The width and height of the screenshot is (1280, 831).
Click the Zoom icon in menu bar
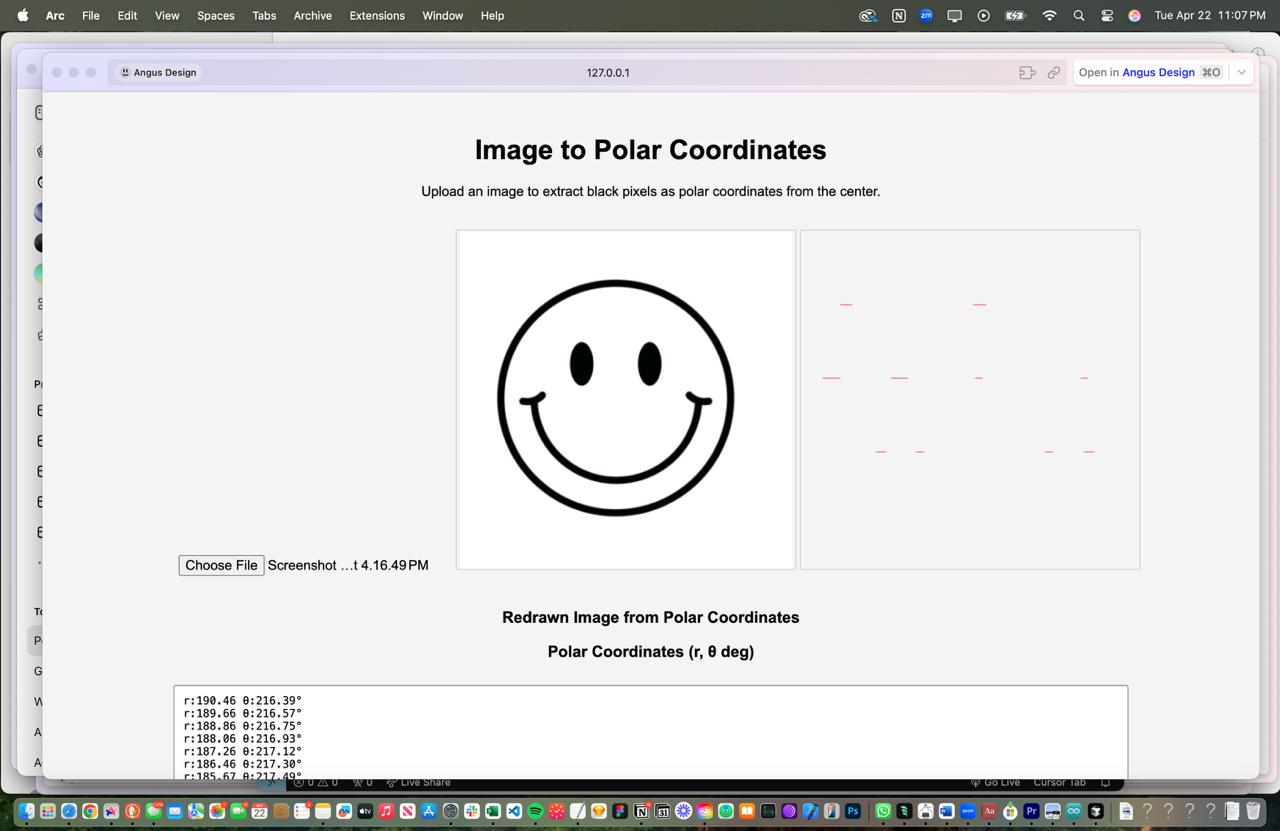(926, 15)
